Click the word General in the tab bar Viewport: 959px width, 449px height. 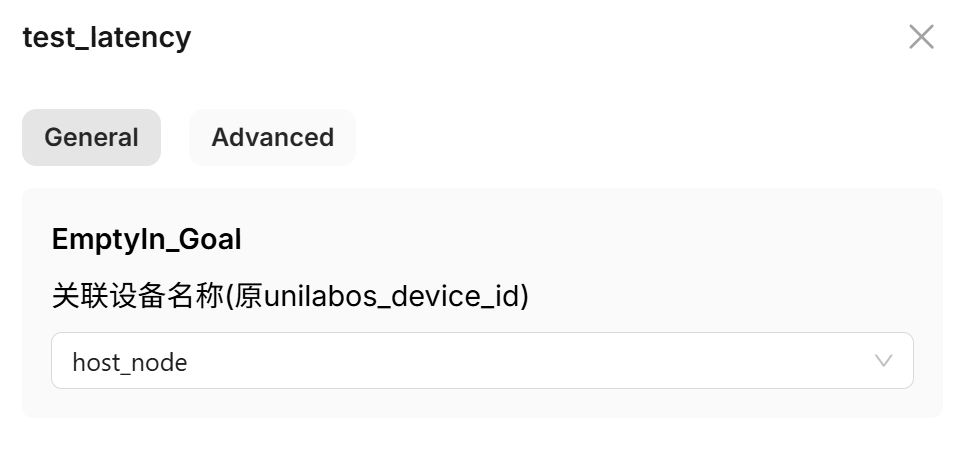click(x=91, y=137)
